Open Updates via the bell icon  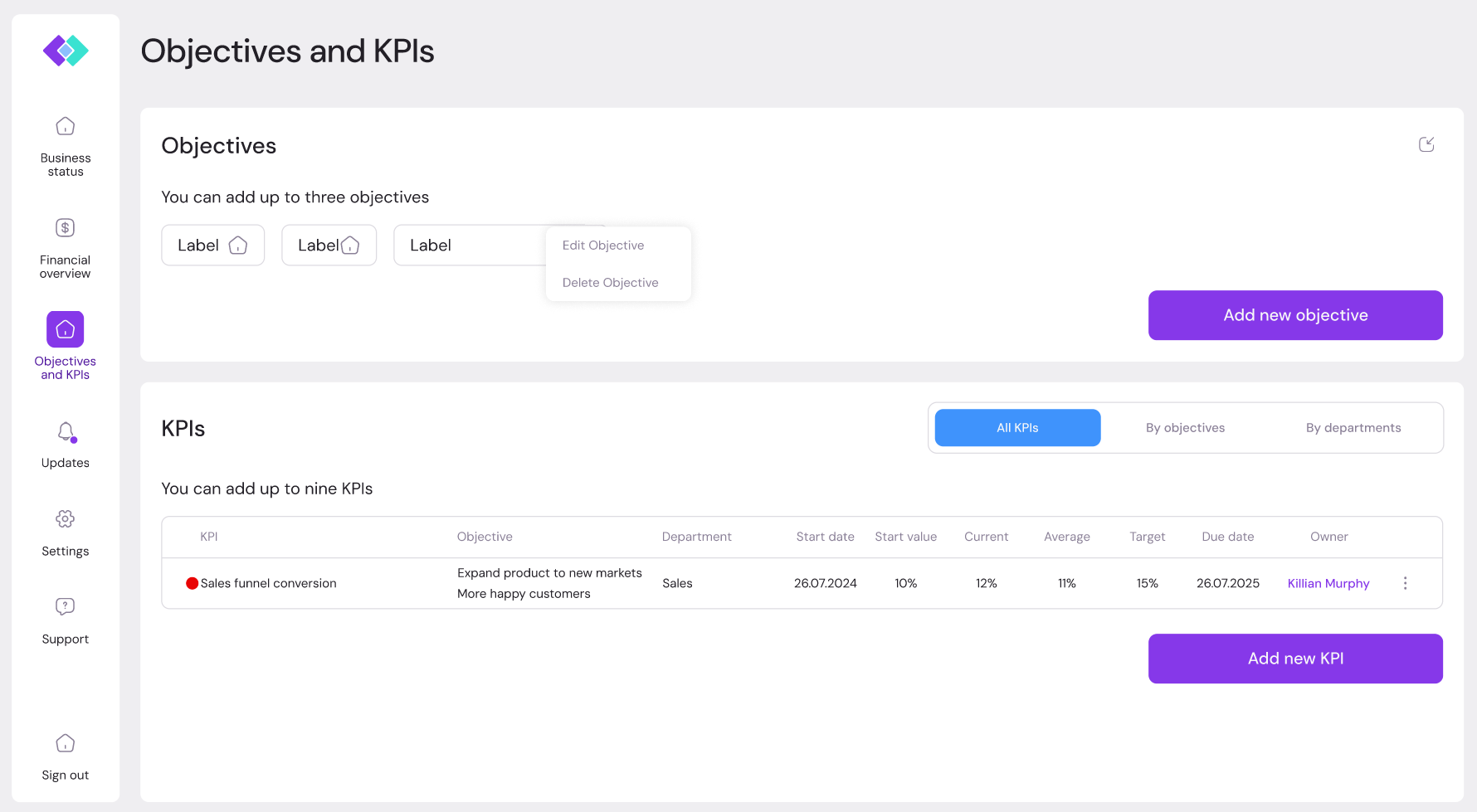pyautogui.click(x=66, y=432)
